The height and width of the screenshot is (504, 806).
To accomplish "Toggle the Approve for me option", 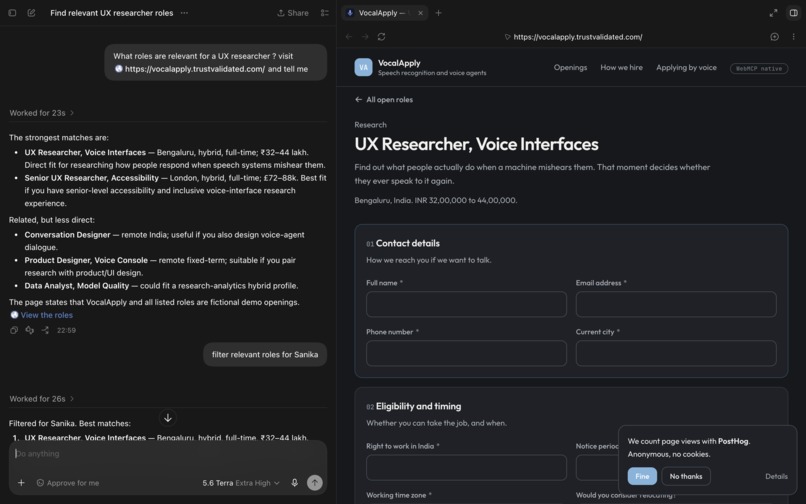I will (x=68, y=483).
